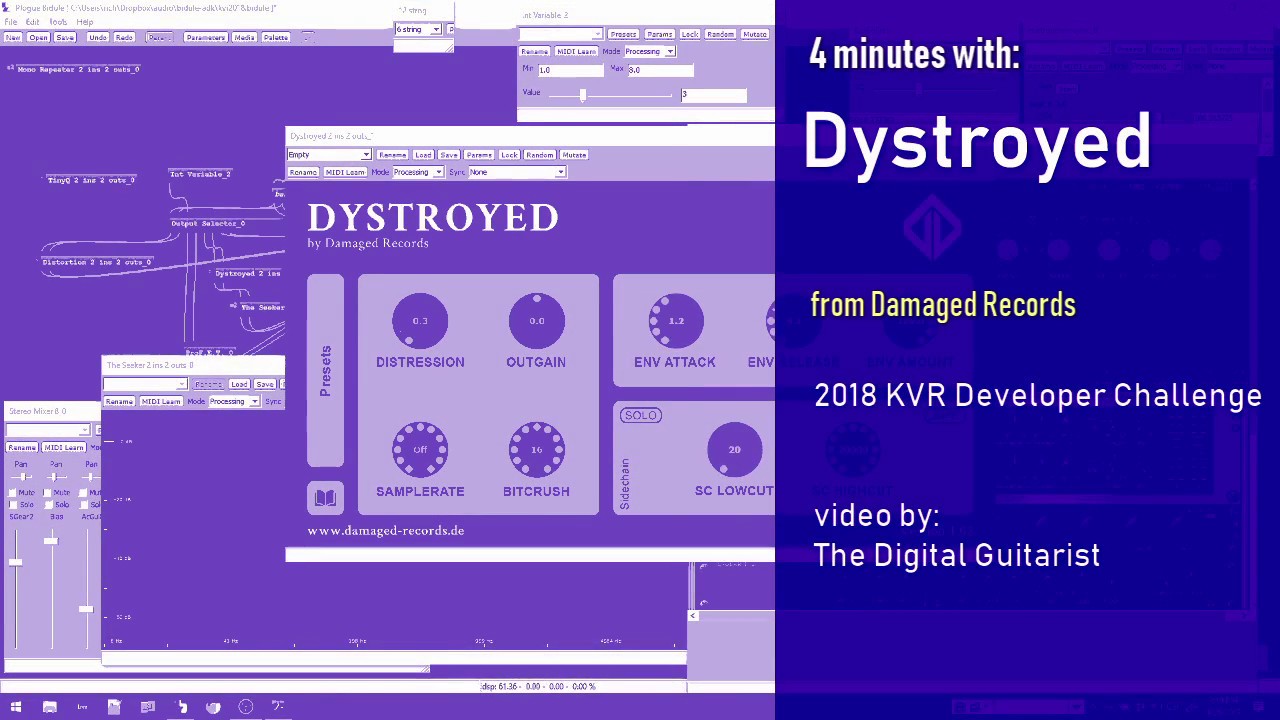
Task: Open the Help menu
Action: click(85, 22)
